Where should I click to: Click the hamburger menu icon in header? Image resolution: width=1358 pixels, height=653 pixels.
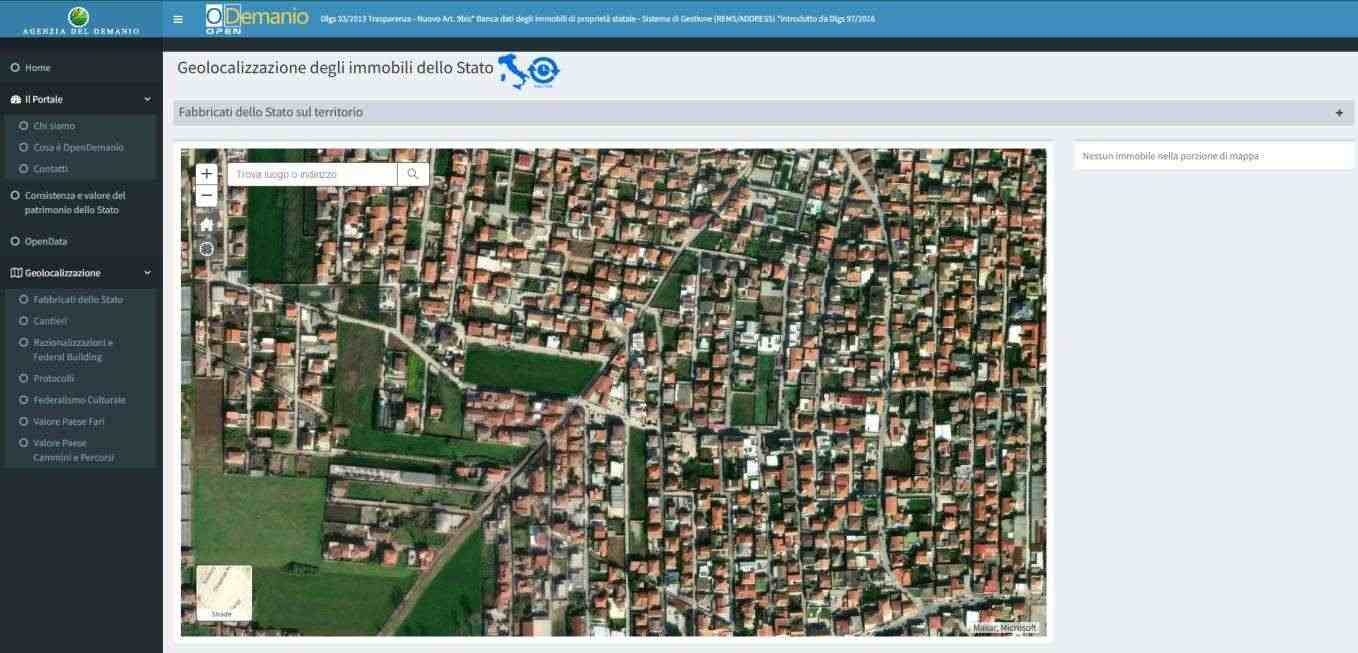(x=178, y=19)
